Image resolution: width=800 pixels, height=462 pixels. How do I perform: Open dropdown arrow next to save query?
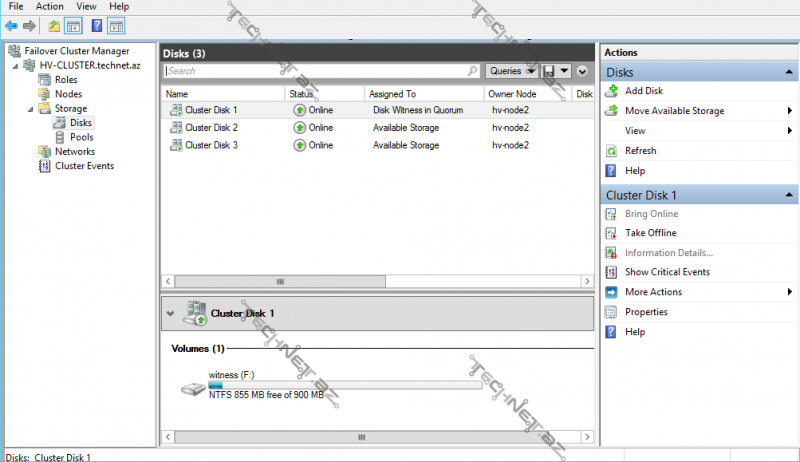(564, 71)
